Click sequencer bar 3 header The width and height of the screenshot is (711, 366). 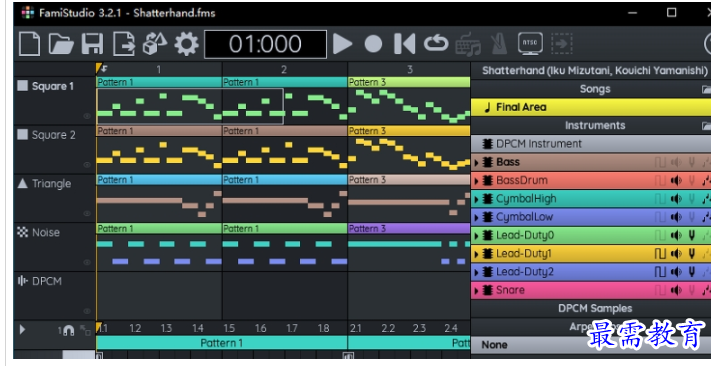point(409,69)
